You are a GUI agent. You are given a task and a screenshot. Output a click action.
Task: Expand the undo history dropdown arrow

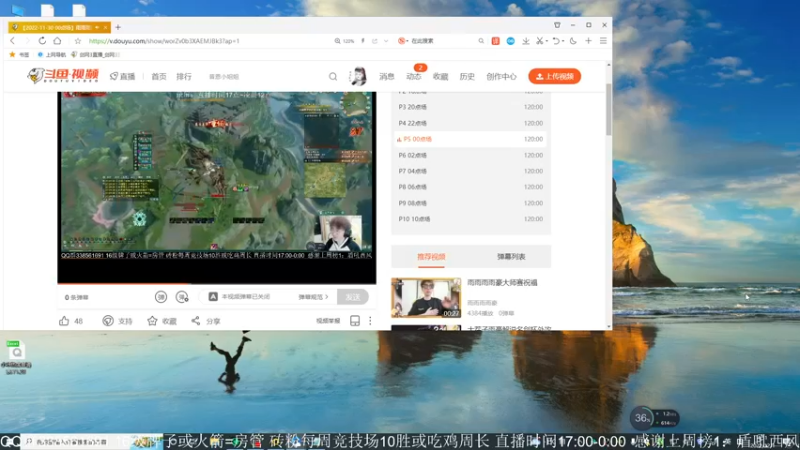tap(563, 41)
